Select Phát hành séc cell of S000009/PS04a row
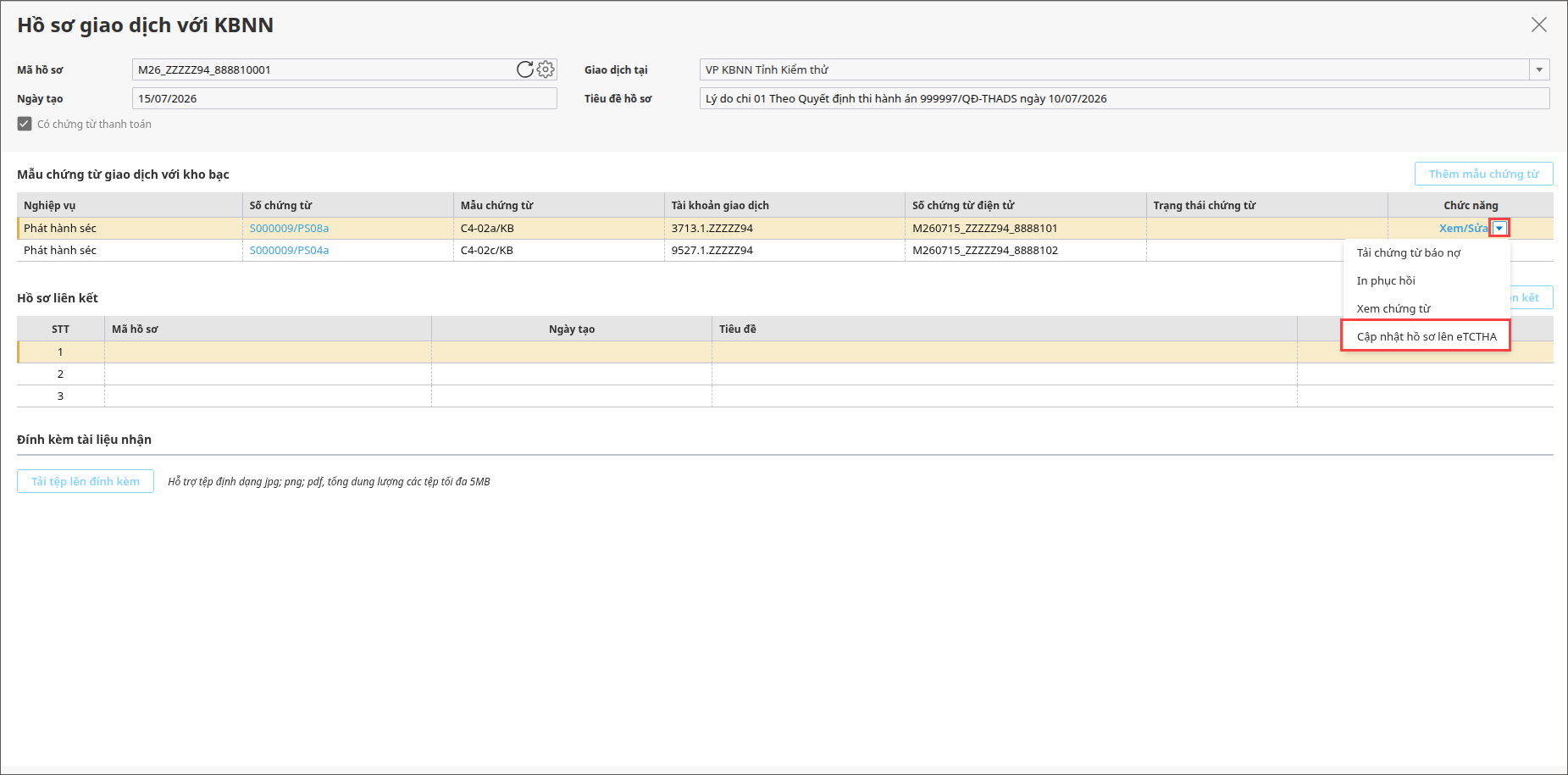Viewport: 1568px width, 775px height. pyautogui.click(x=130, y=250)
